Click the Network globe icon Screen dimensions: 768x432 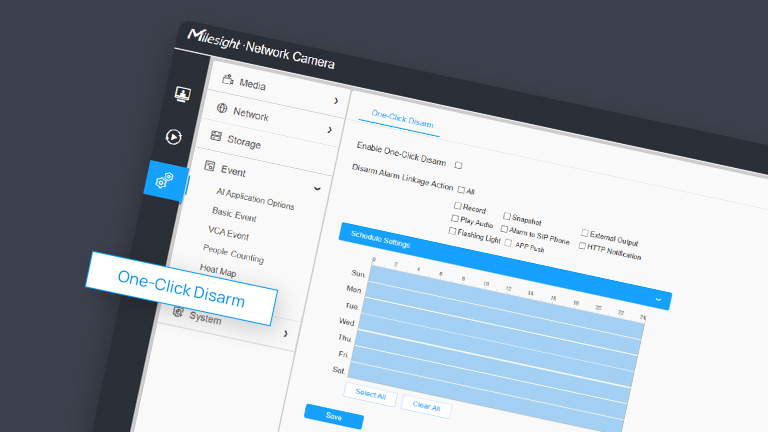tap(222, 108)
